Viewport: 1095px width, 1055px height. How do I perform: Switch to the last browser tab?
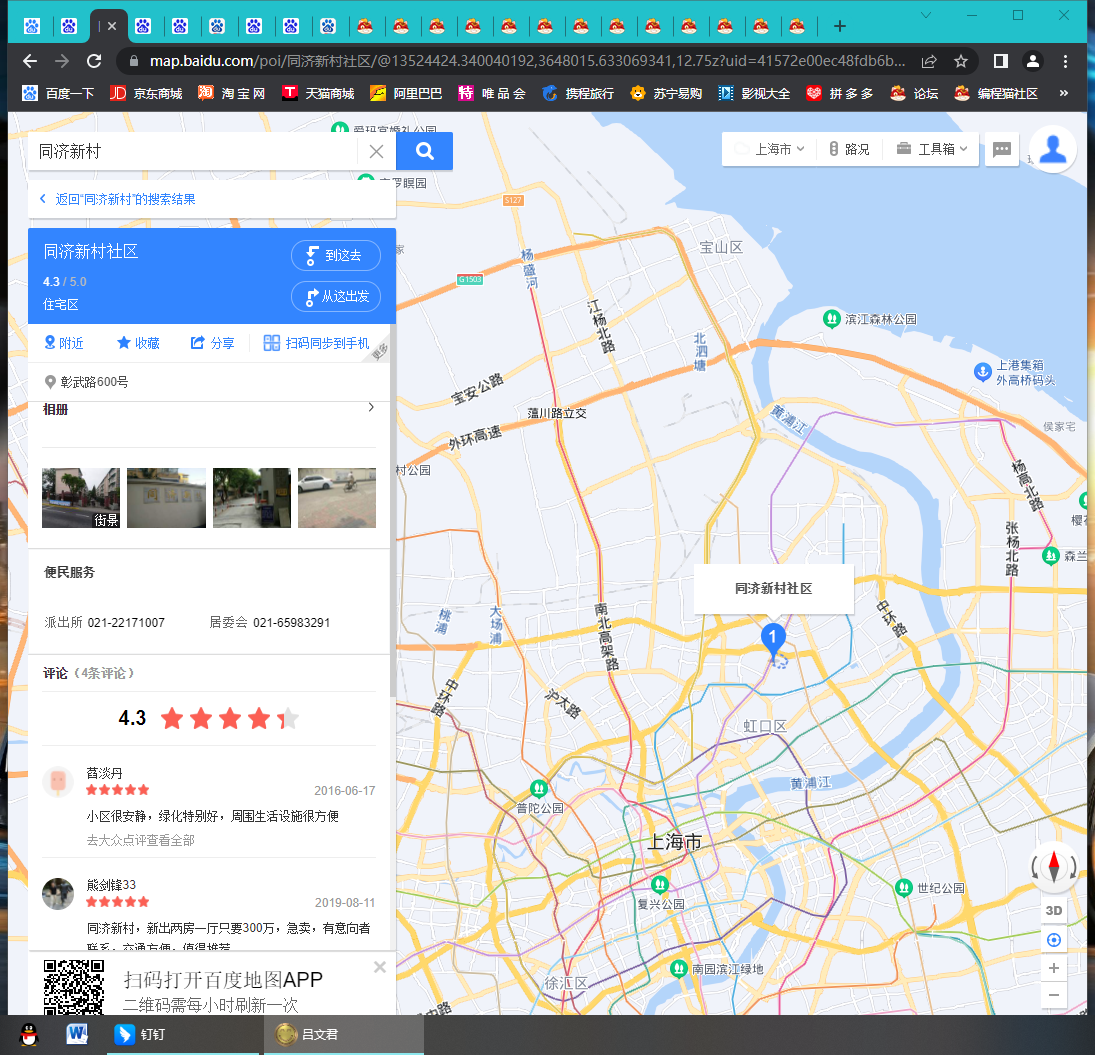(x=797, y=27)
